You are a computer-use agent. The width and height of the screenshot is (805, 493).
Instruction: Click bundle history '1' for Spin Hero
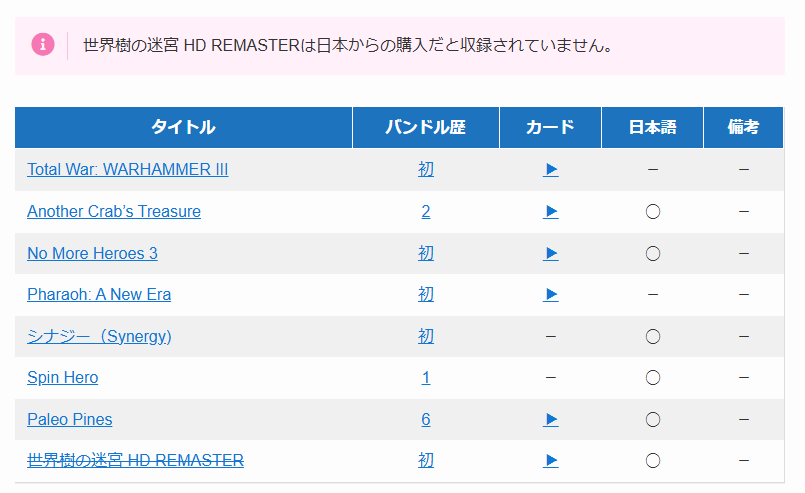pyautogui.click(x=426, y=378)
